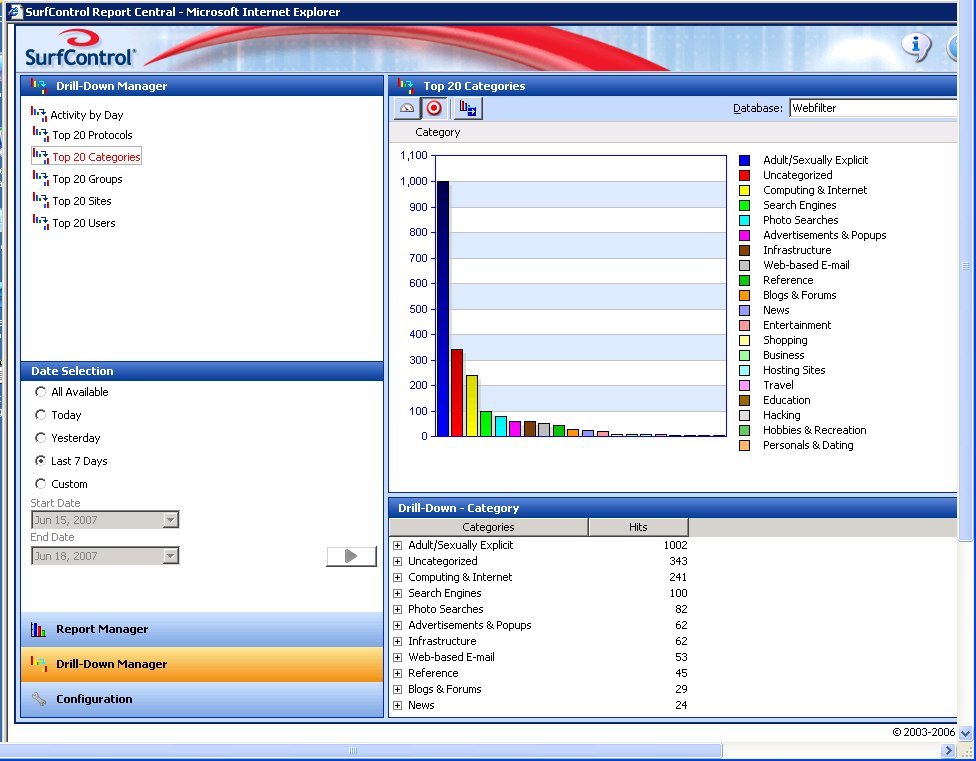This screenshot has width=976, height=761.
Task: Click the Top 20 Categories panel header icon
Action: point(406,85)
